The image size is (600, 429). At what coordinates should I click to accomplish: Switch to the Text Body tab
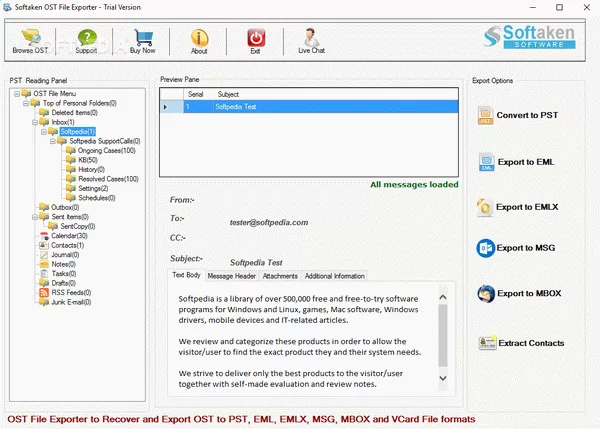(186, 275)
